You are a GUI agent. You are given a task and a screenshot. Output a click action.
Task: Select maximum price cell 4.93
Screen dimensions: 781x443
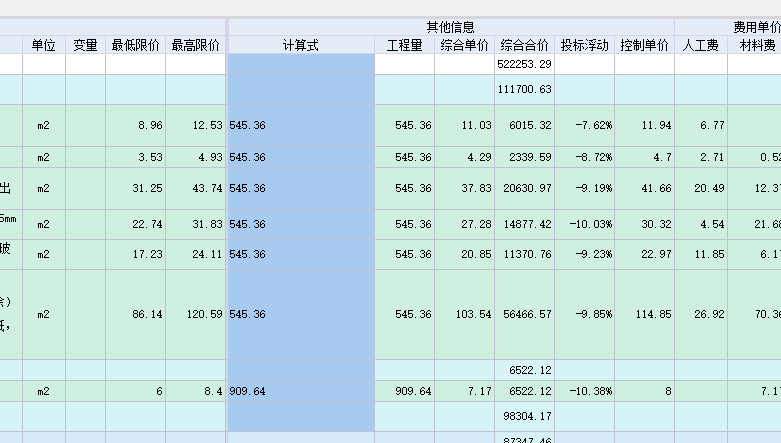point(196,157)
